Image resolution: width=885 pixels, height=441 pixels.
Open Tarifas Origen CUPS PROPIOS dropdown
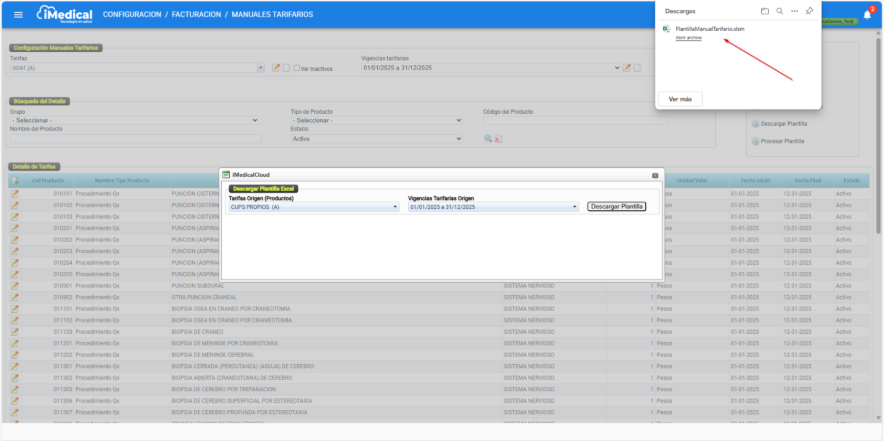[313, 207]
